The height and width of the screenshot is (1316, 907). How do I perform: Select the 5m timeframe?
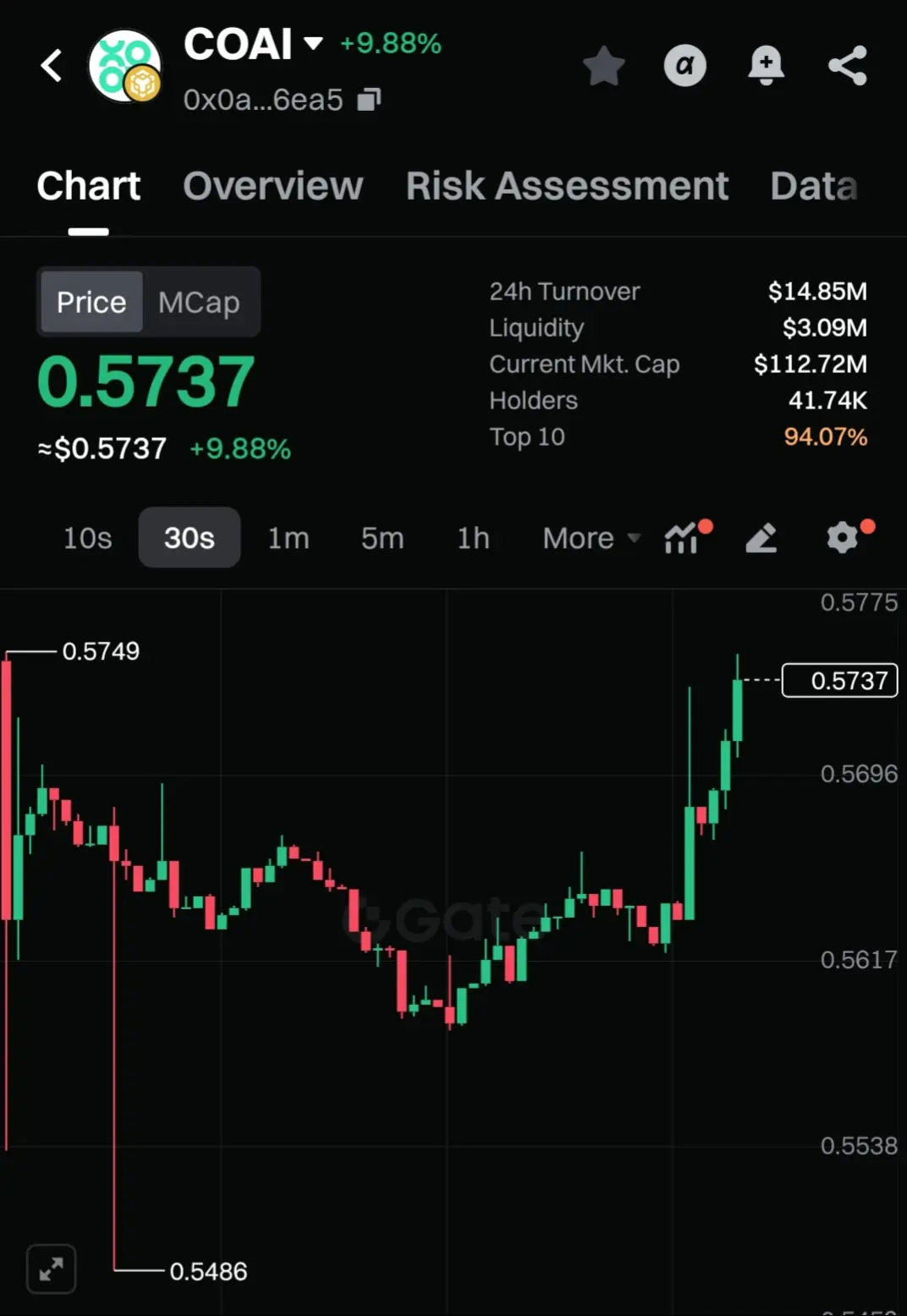tap(382, 538)
